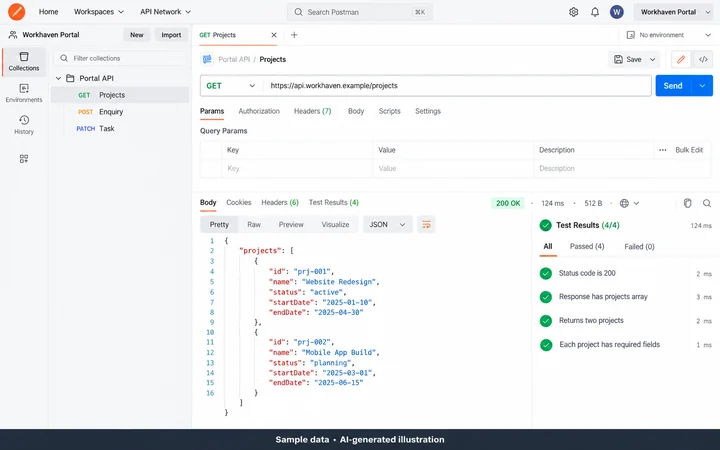Open the POST Enquiry request

pyautogui.click(x=120, y=112)
